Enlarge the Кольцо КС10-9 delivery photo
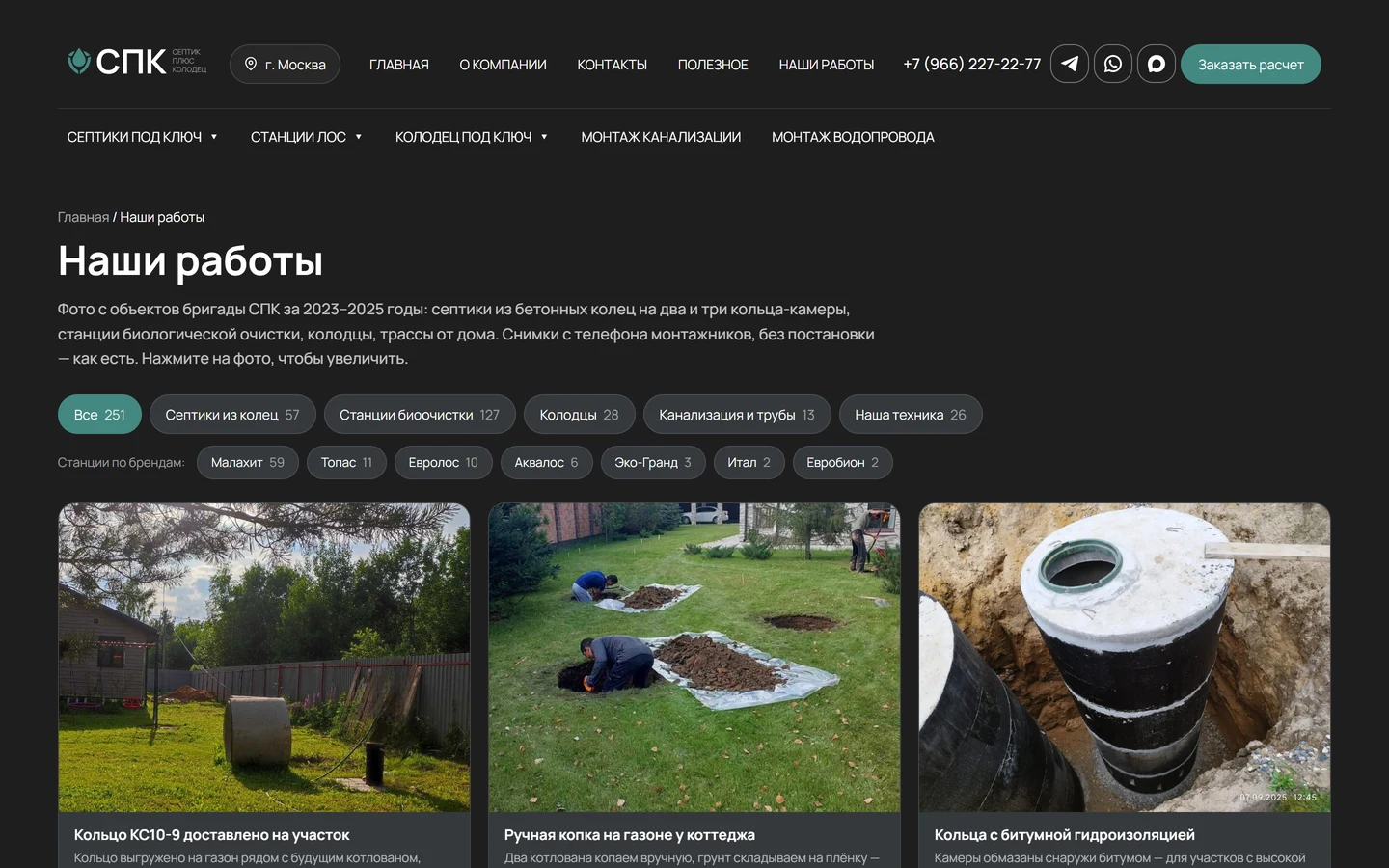 [264, 658]
